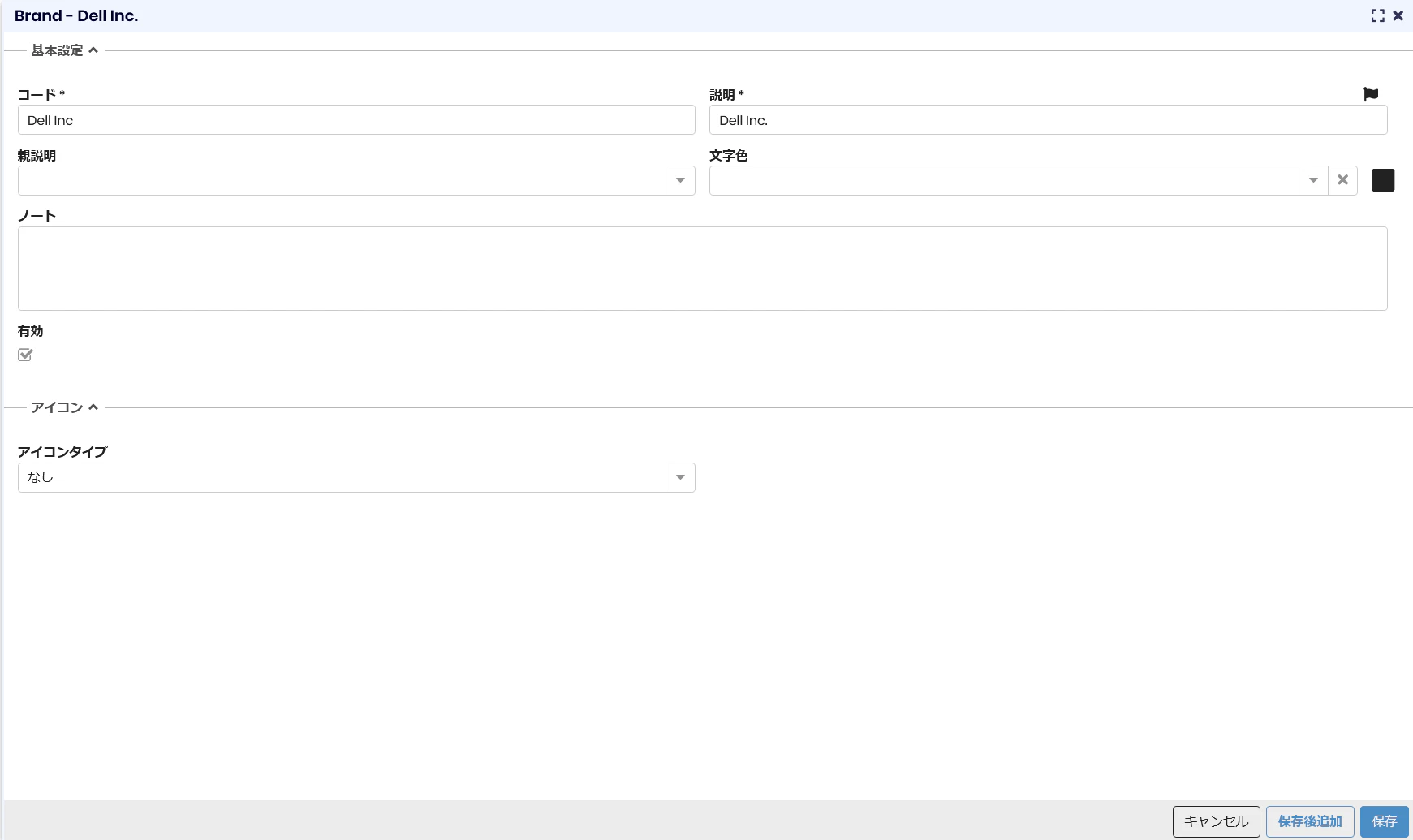Click the 親説明 label
The image size is (1413, 840).
[x=37, y=156]
